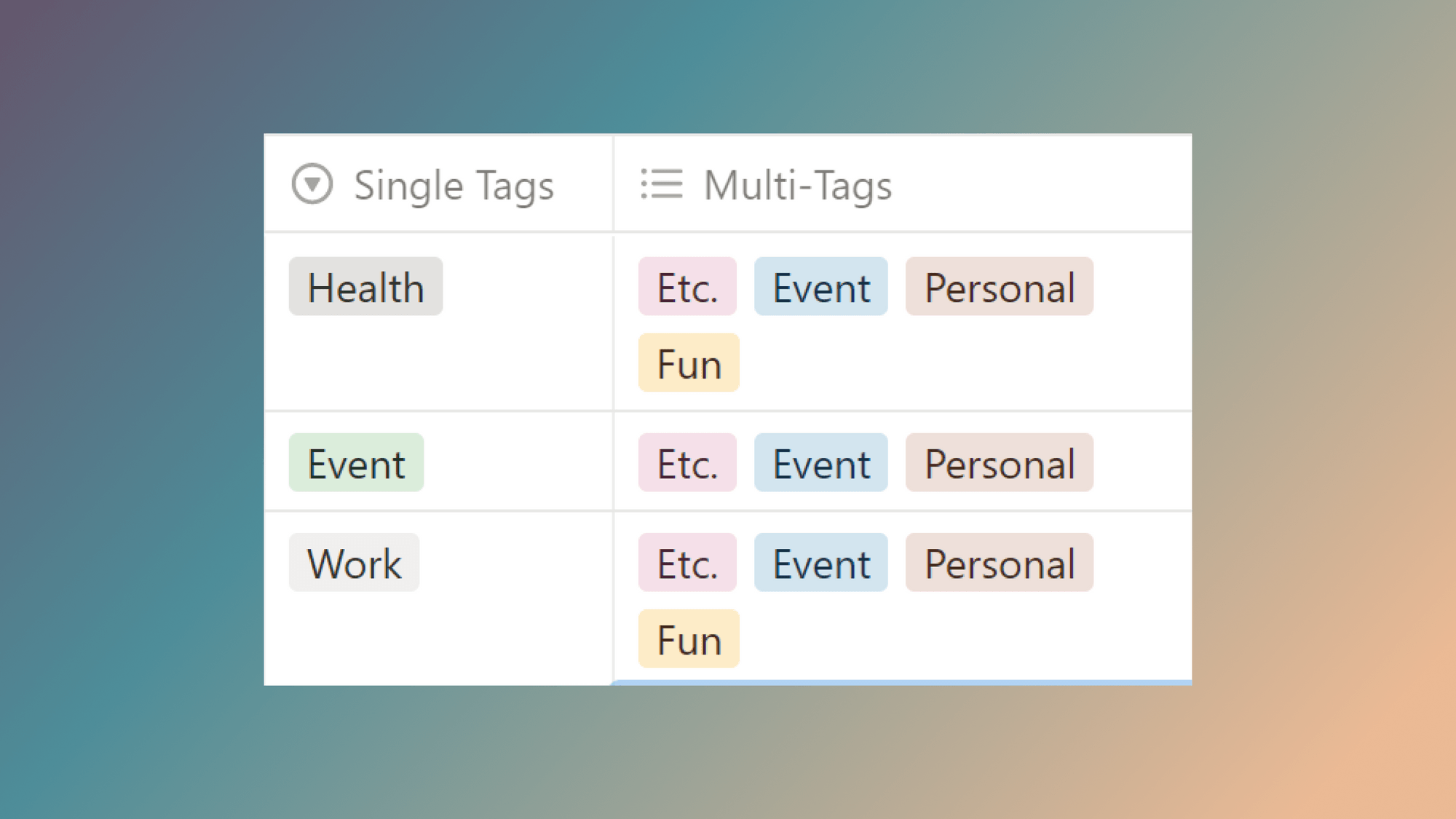Click the bulleted list icon beside Multi-Tags
This screenshot has width=1456, height=819.
point(661,185)
